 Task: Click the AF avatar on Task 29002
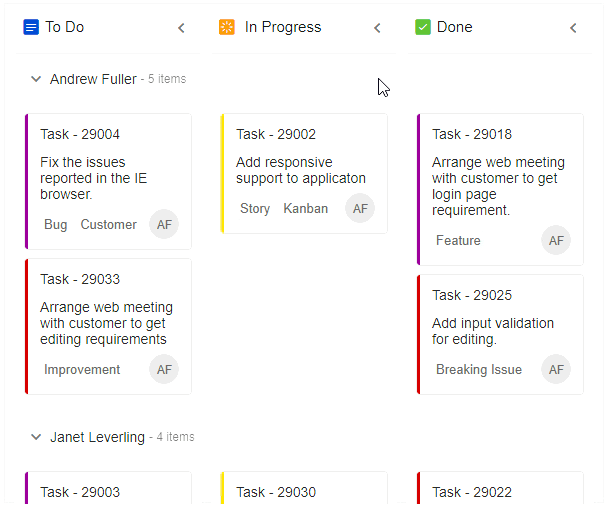click(x=360, y=208)
